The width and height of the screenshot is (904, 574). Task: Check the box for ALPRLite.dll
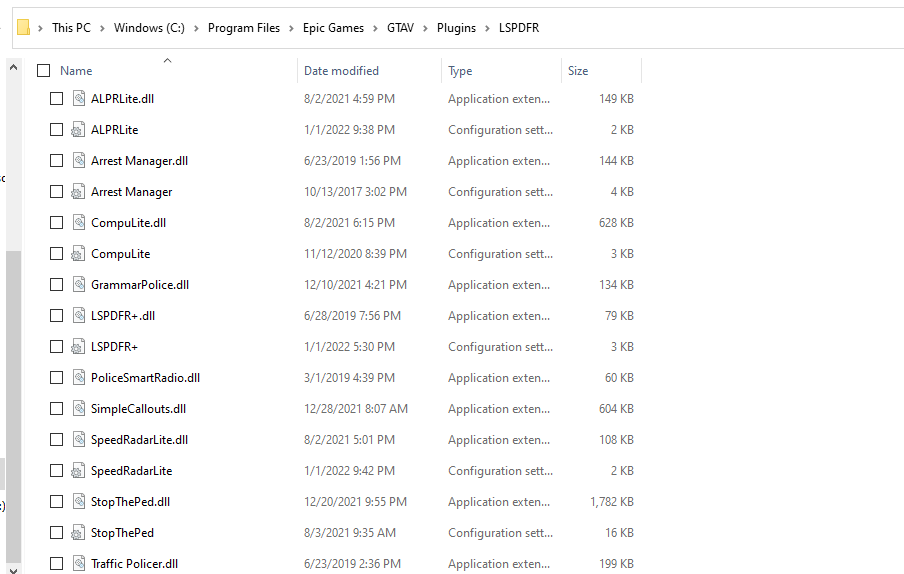56,99
